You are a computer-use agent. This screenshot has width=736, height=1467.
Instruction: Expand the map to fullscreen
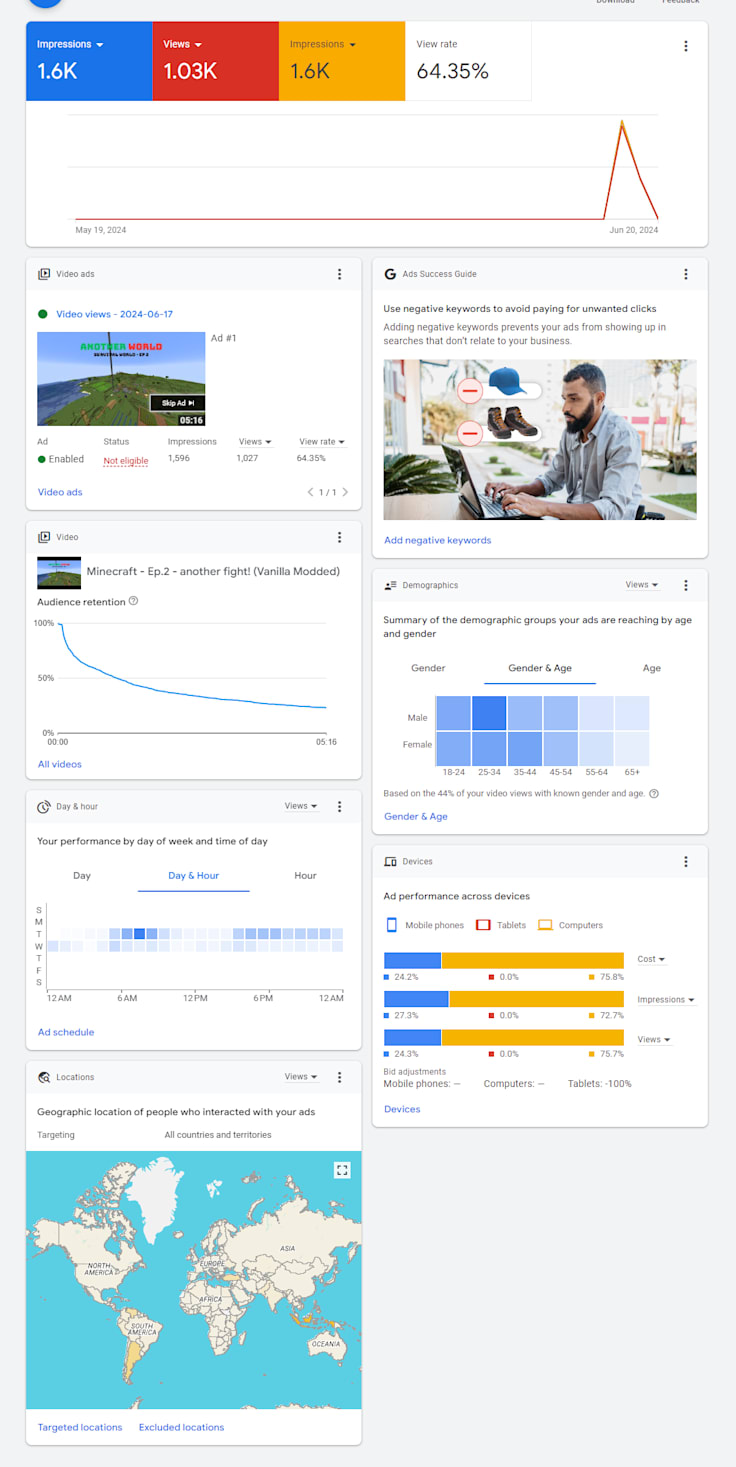342,1170
